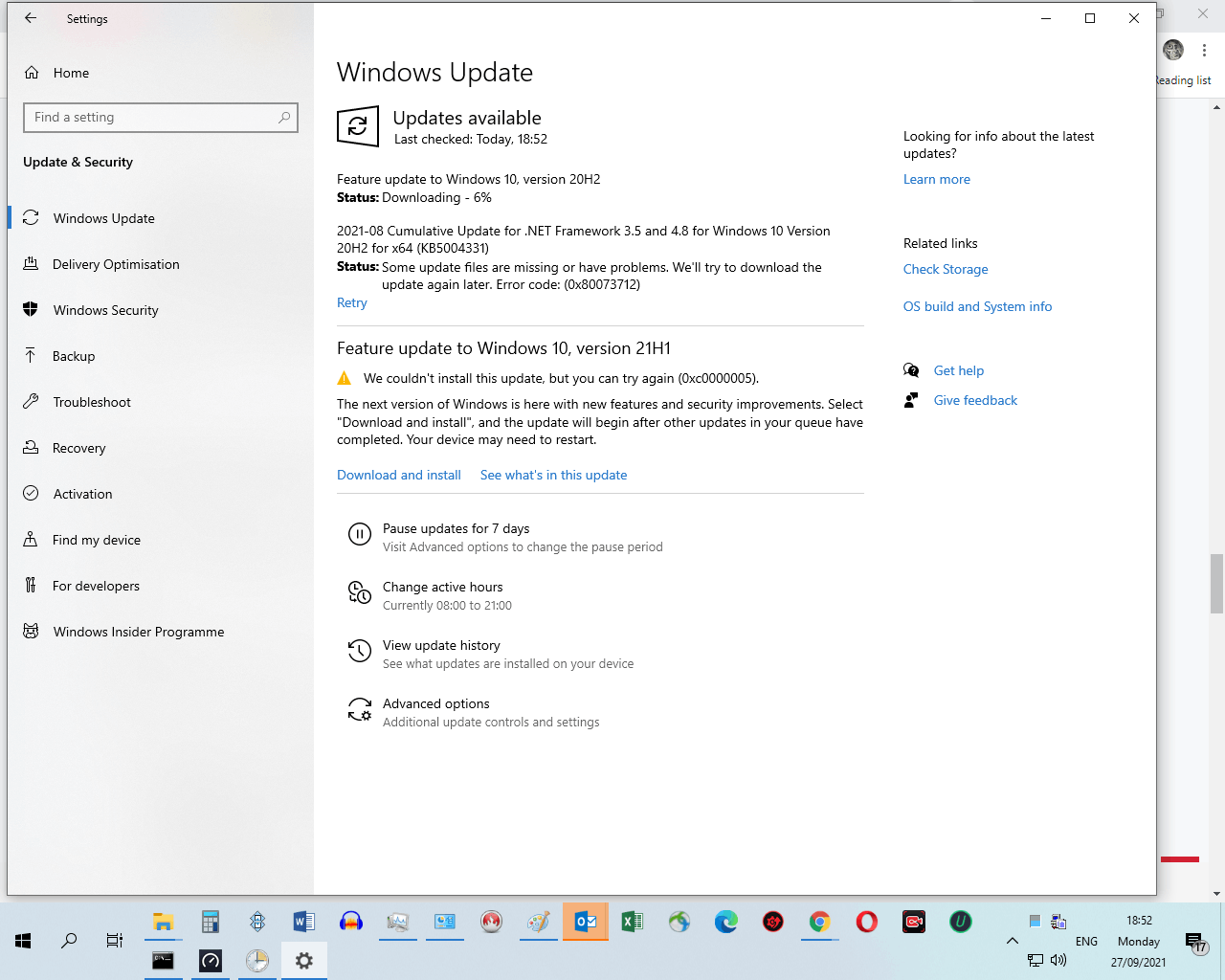The height and width of the screenshot is (980, 1225).
Task: Open the Learn more link
Action: point(937,179)
